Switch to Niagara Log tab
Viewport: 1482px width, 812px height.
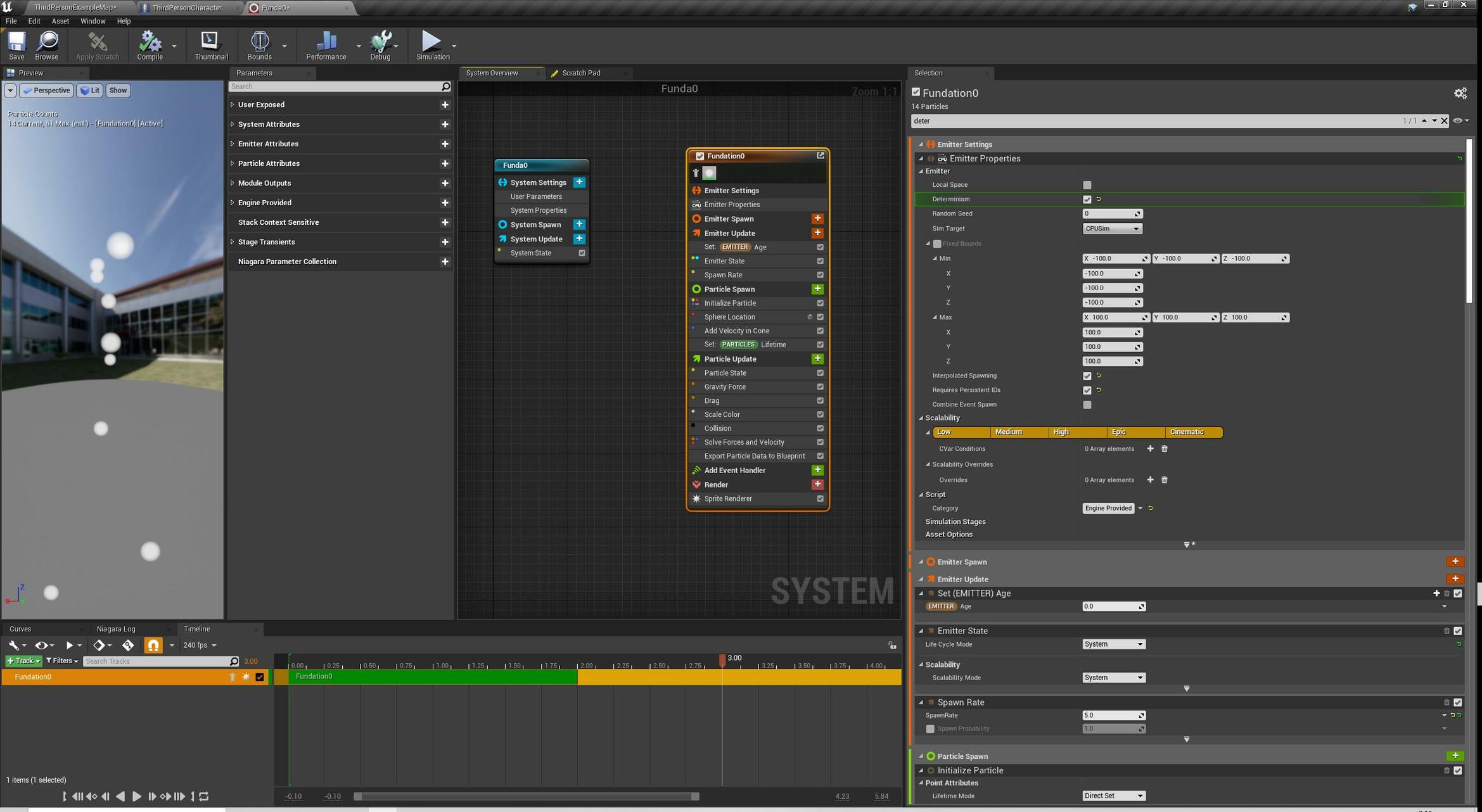coord(116,629)
